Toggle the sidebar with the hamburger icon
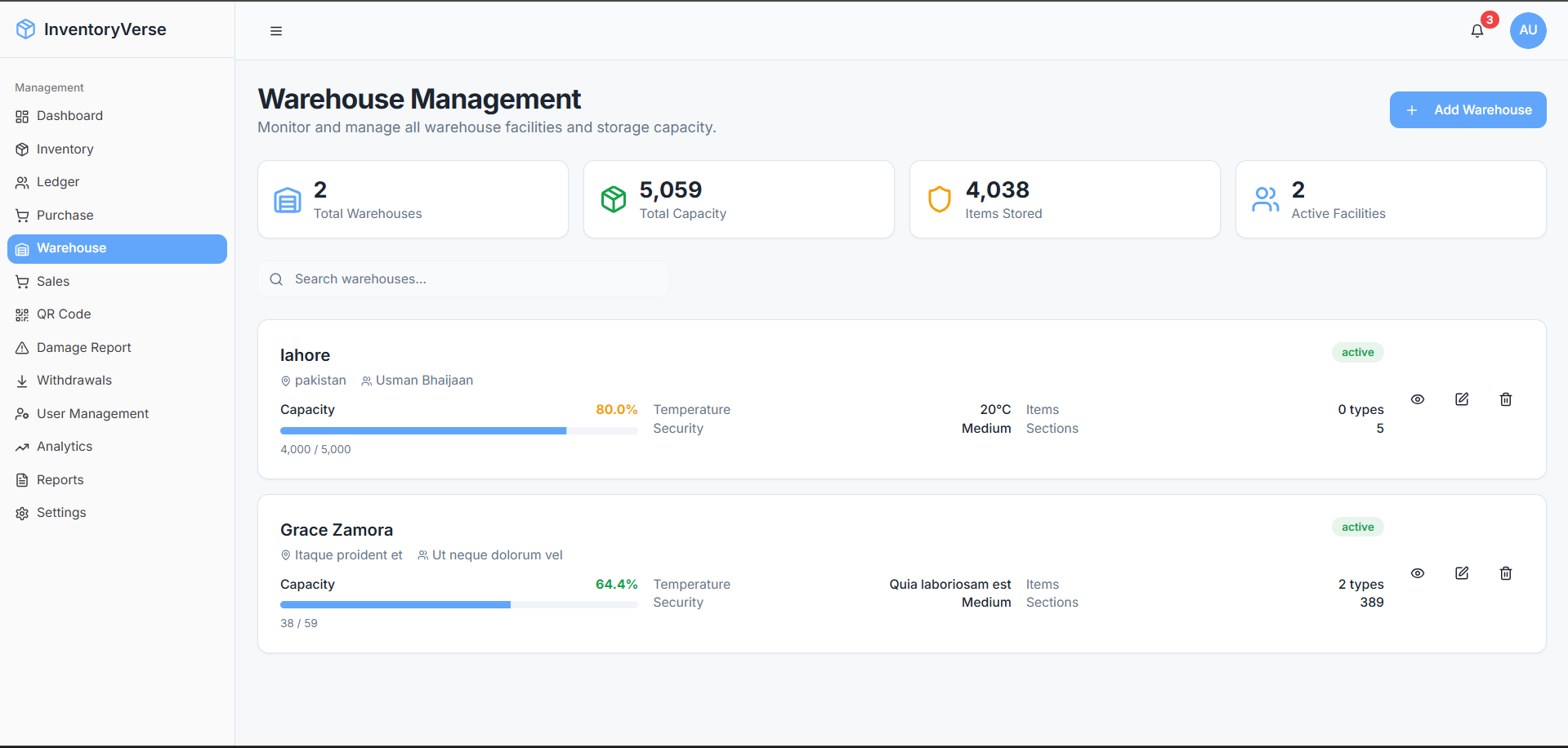Image resolution: width=1568 pixels, height=748 pixels. (275, 30)
